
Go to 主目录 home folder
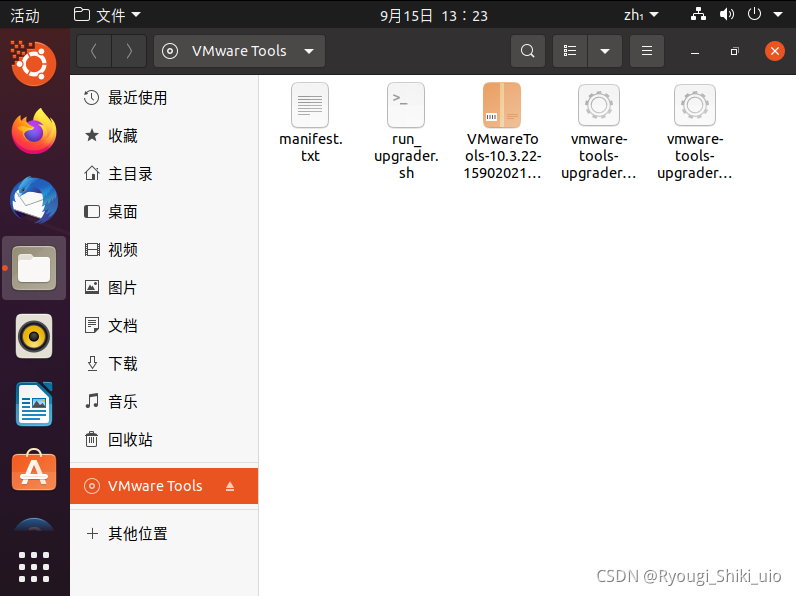click(164, 174)
